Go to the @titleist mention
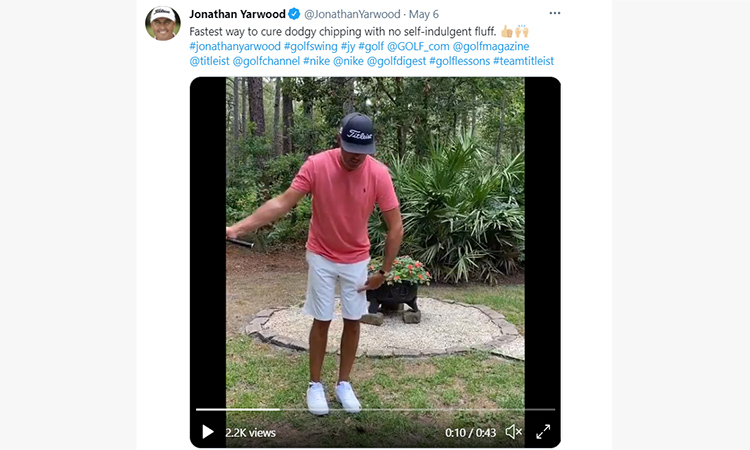This screenshot has width=750, height=450. point(210,61)
